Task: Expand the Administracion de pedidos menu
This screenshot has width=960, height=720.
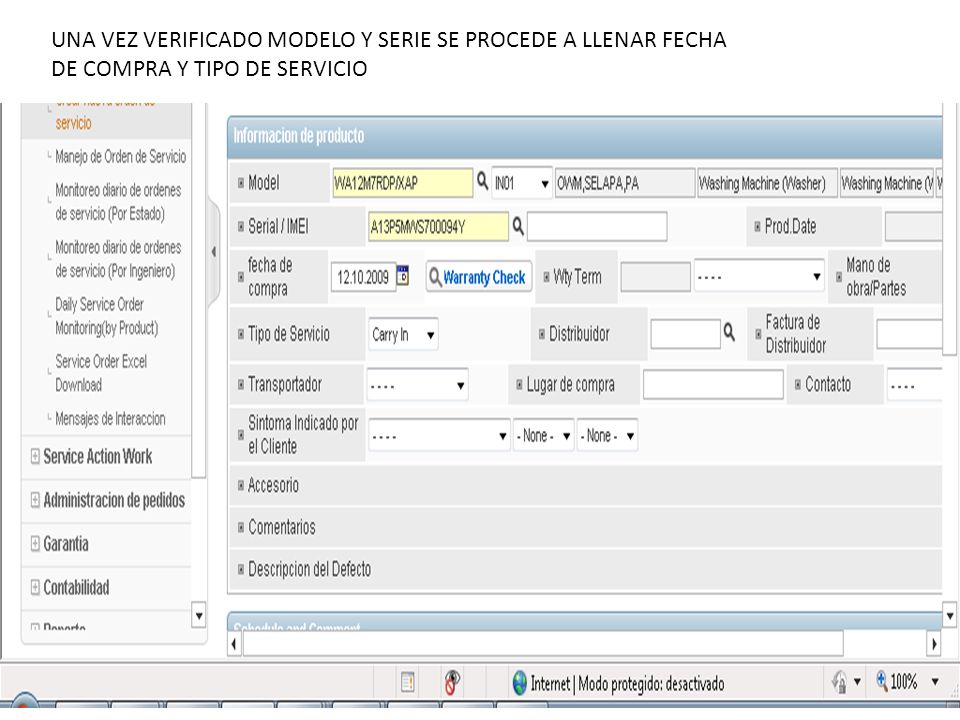Action: coord(108,500)
